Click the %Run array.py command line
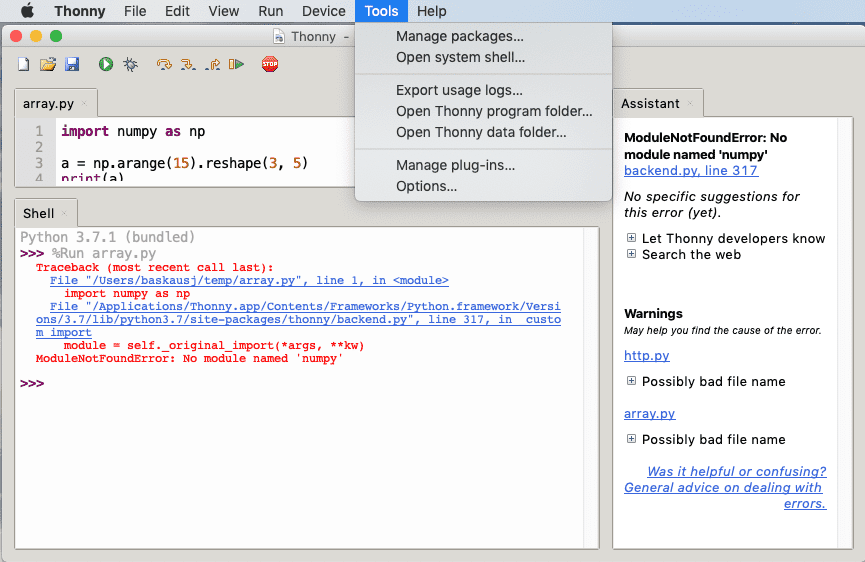 (x=104, y=253)
